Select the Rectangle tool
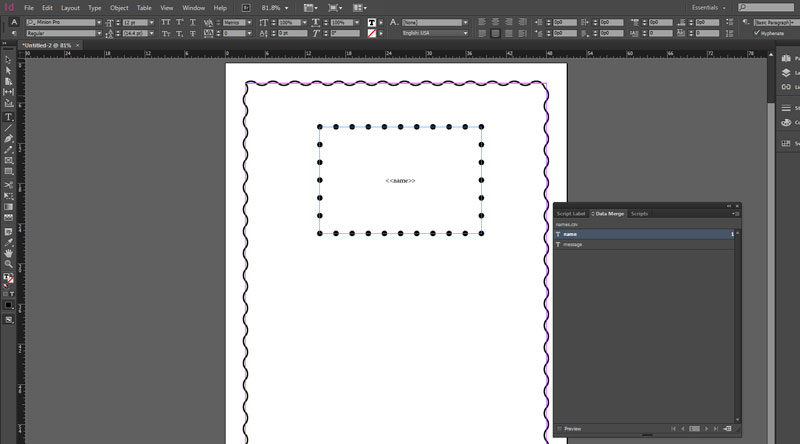The width and height of the screenshot is (800, 444). point(8,171)
